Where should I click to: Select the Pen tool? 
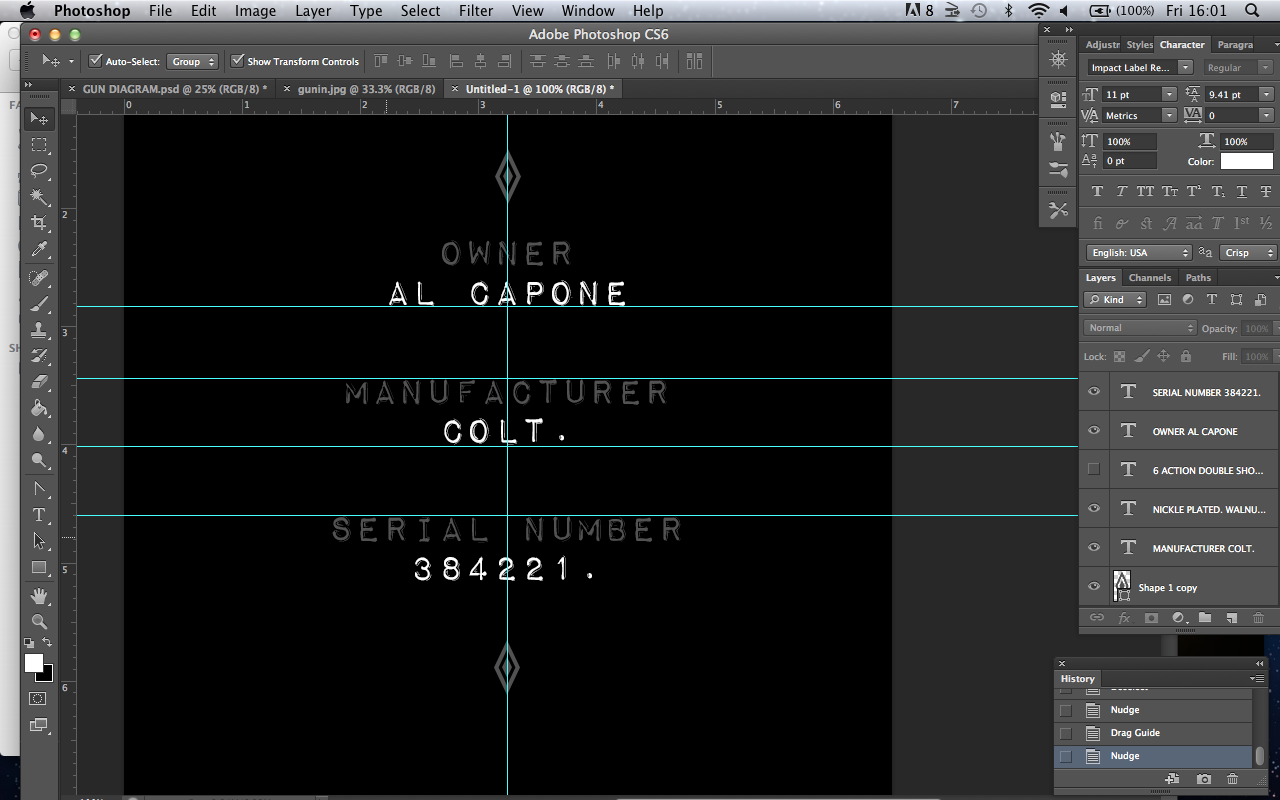click(x=39, y=489)
